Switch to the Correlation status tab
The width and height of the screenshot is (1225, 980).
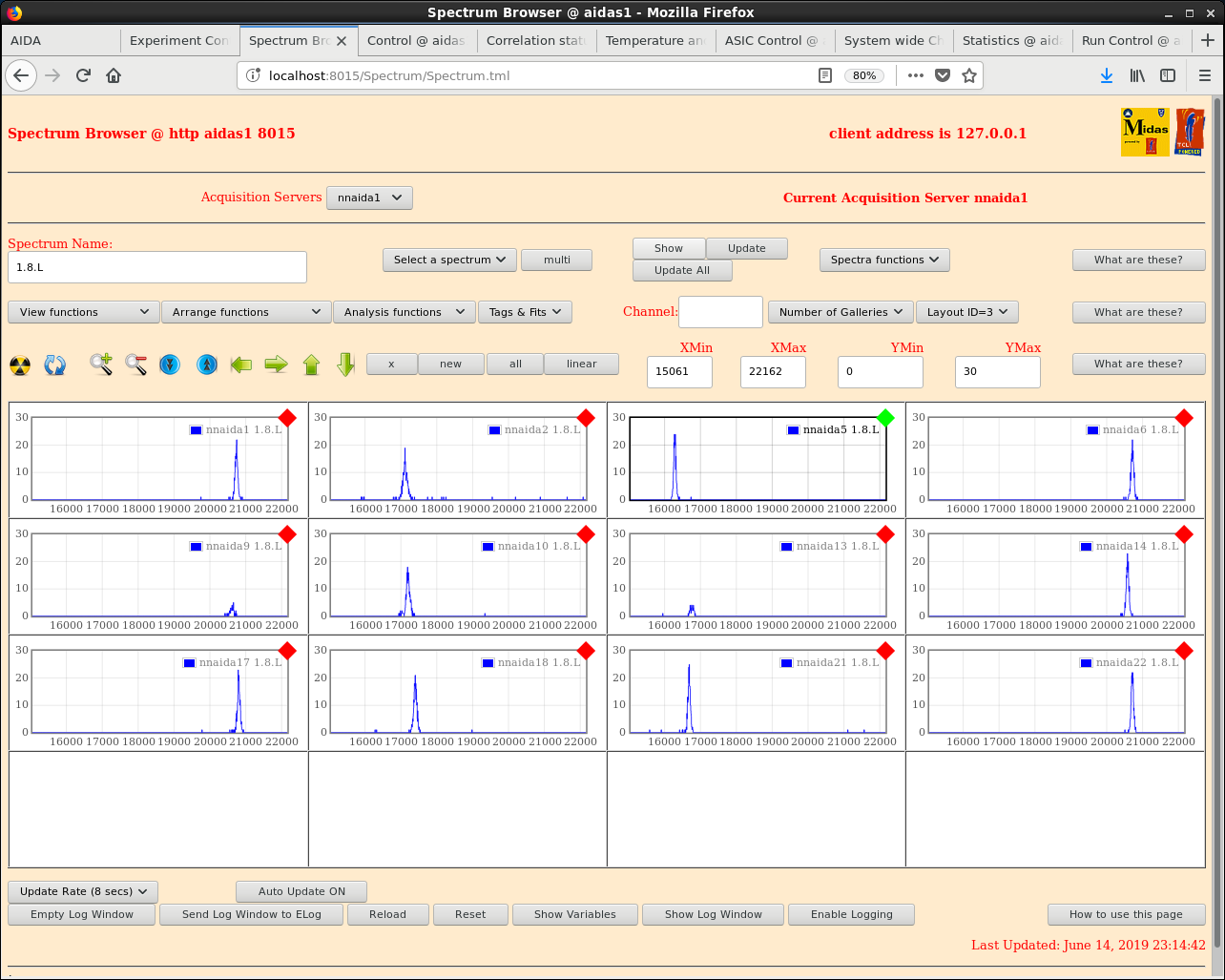tap(536, 40)
